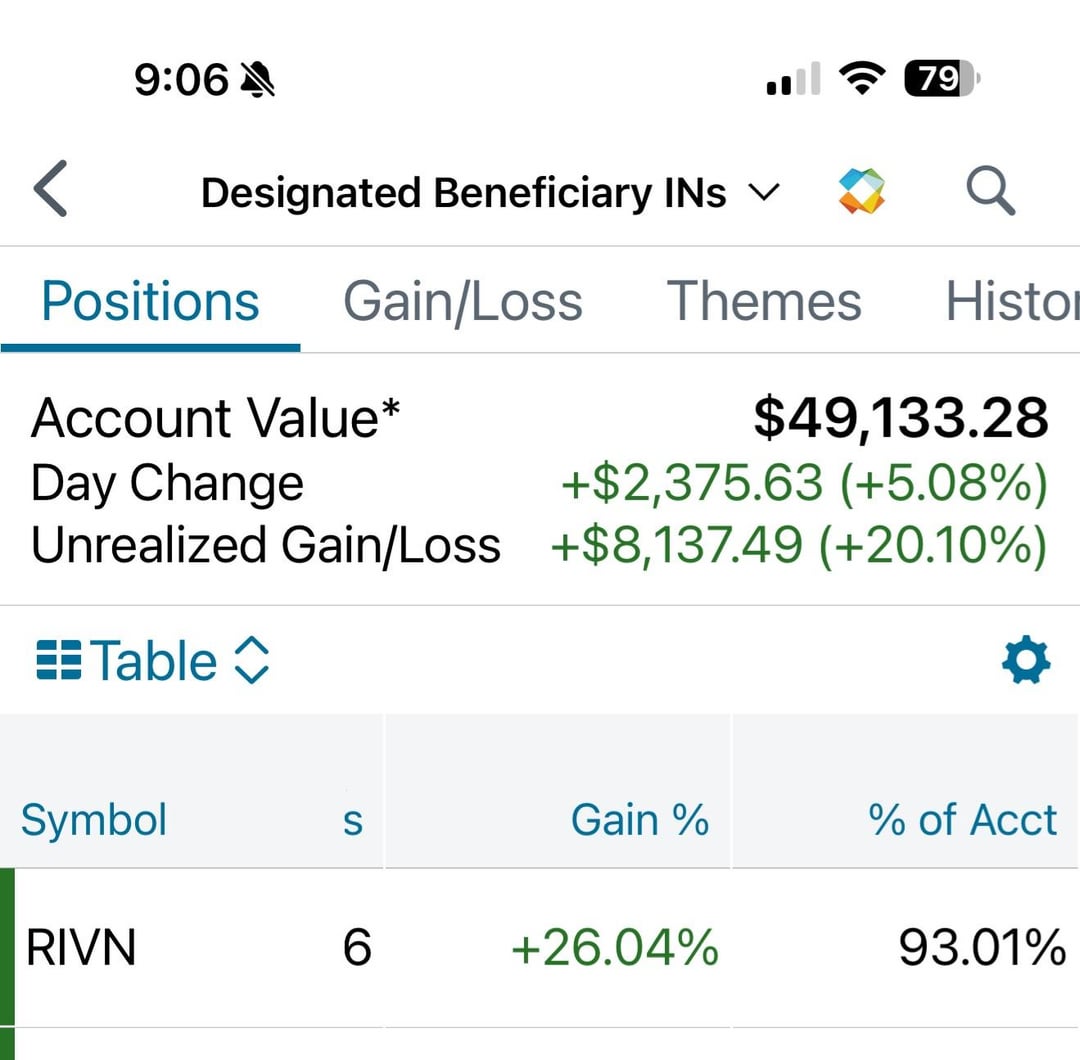Viewport: 1080px width, 1060px height.
Task: Open the search magnifier icon
Action: [990, 190]
